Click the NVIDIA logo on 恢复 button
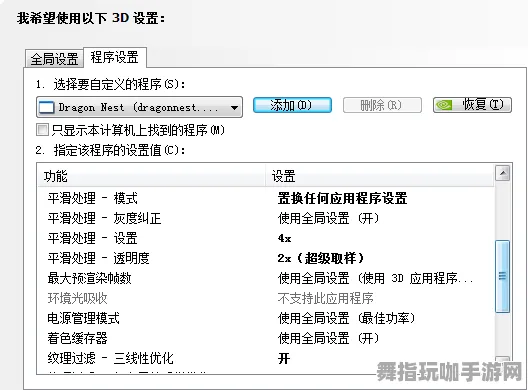This screenshot has width=528, height=390. click(444, 105)
